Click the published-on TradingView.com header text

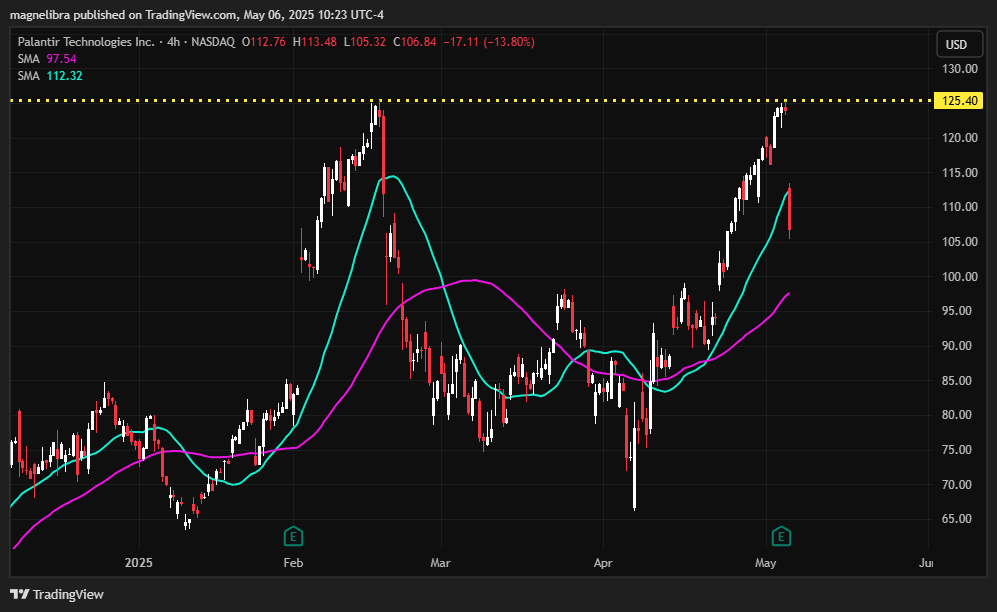click(196, 15)
